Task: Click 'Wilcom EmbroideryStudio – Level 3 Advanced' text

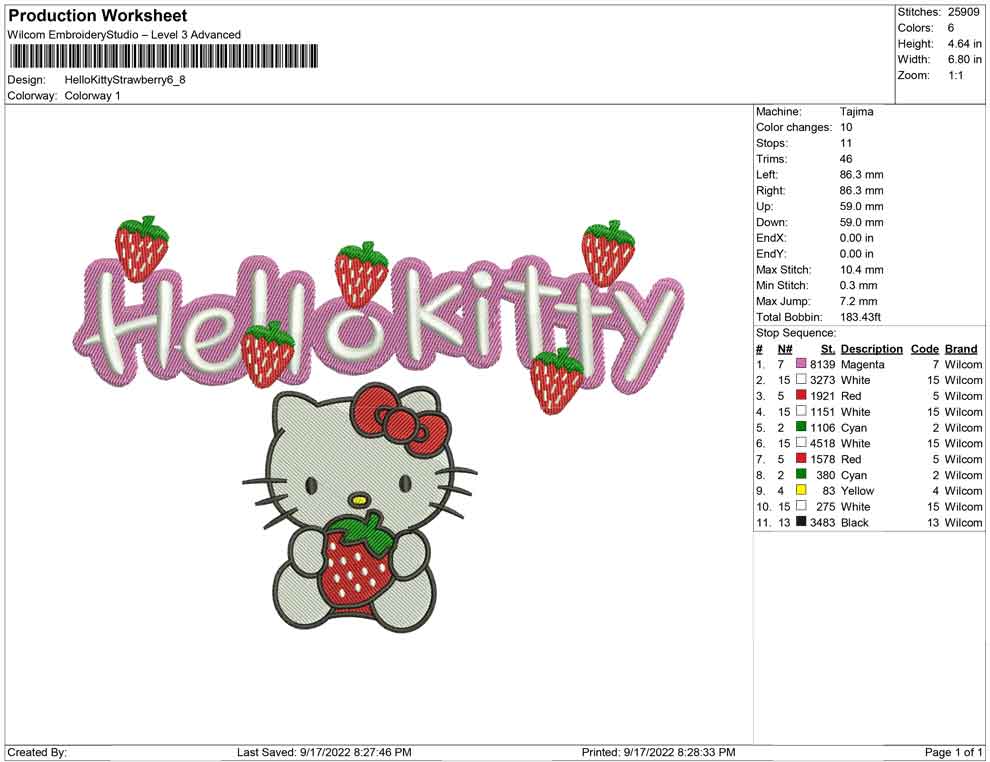Action: pyautogui.click(x=124, y=35)
